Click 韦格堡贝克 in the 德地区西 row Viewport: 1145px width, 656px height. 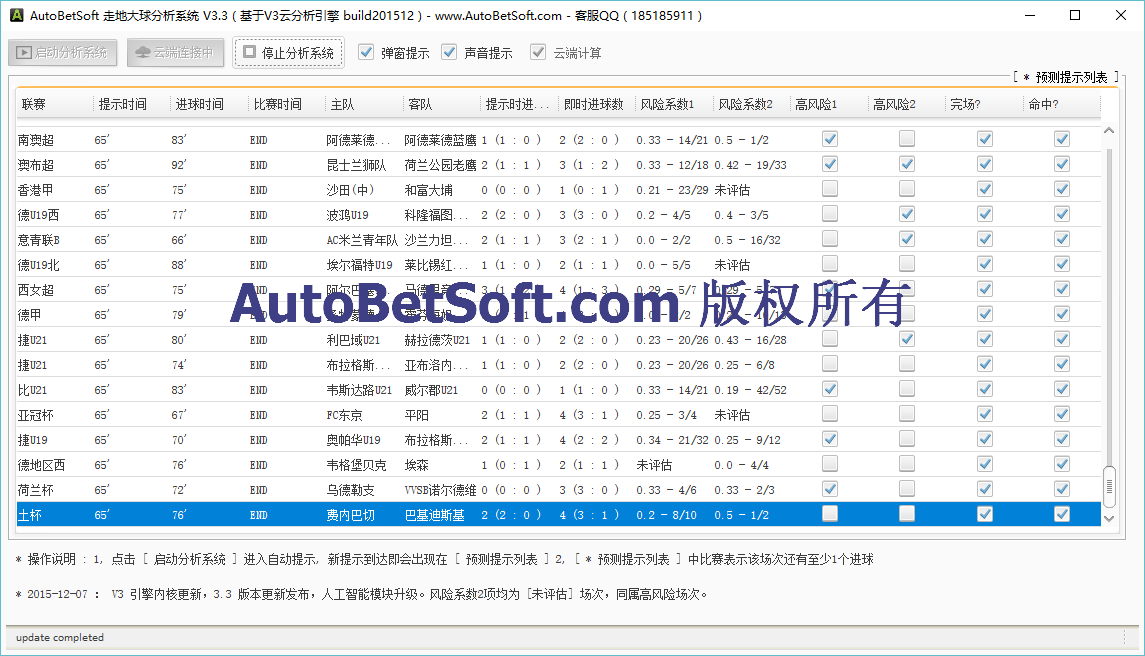[356, 465]
